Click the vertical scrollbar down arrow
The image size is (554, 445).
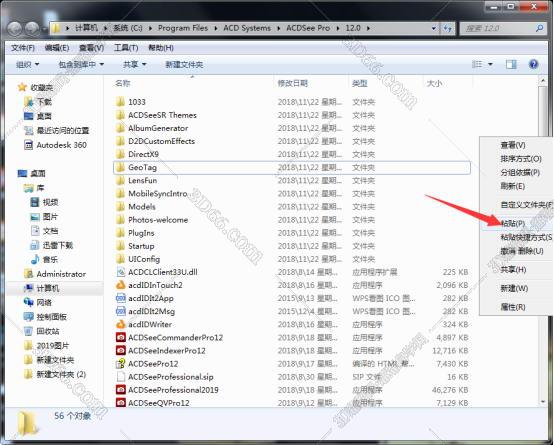click(x=543, y=402)
